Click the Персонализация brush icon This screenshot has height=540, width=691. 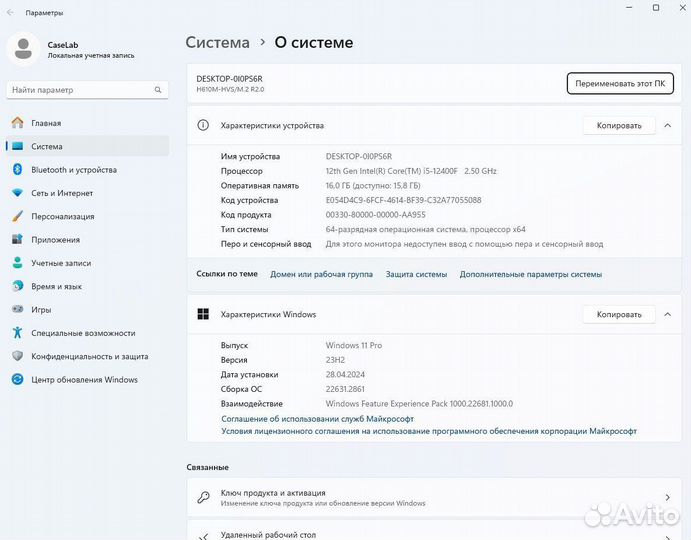18,216
